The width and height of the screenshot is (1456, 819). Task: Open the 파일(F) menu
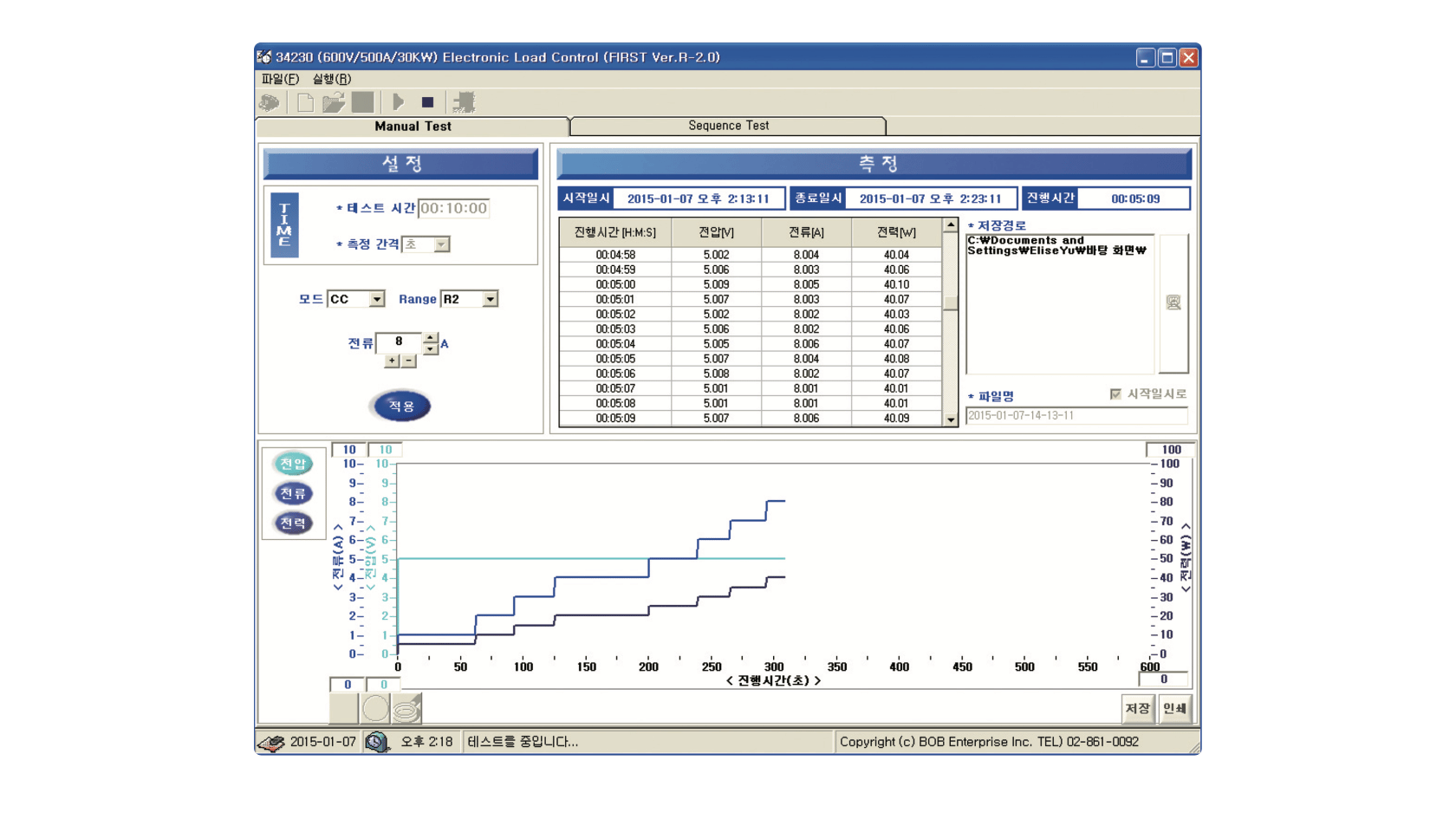280,79
